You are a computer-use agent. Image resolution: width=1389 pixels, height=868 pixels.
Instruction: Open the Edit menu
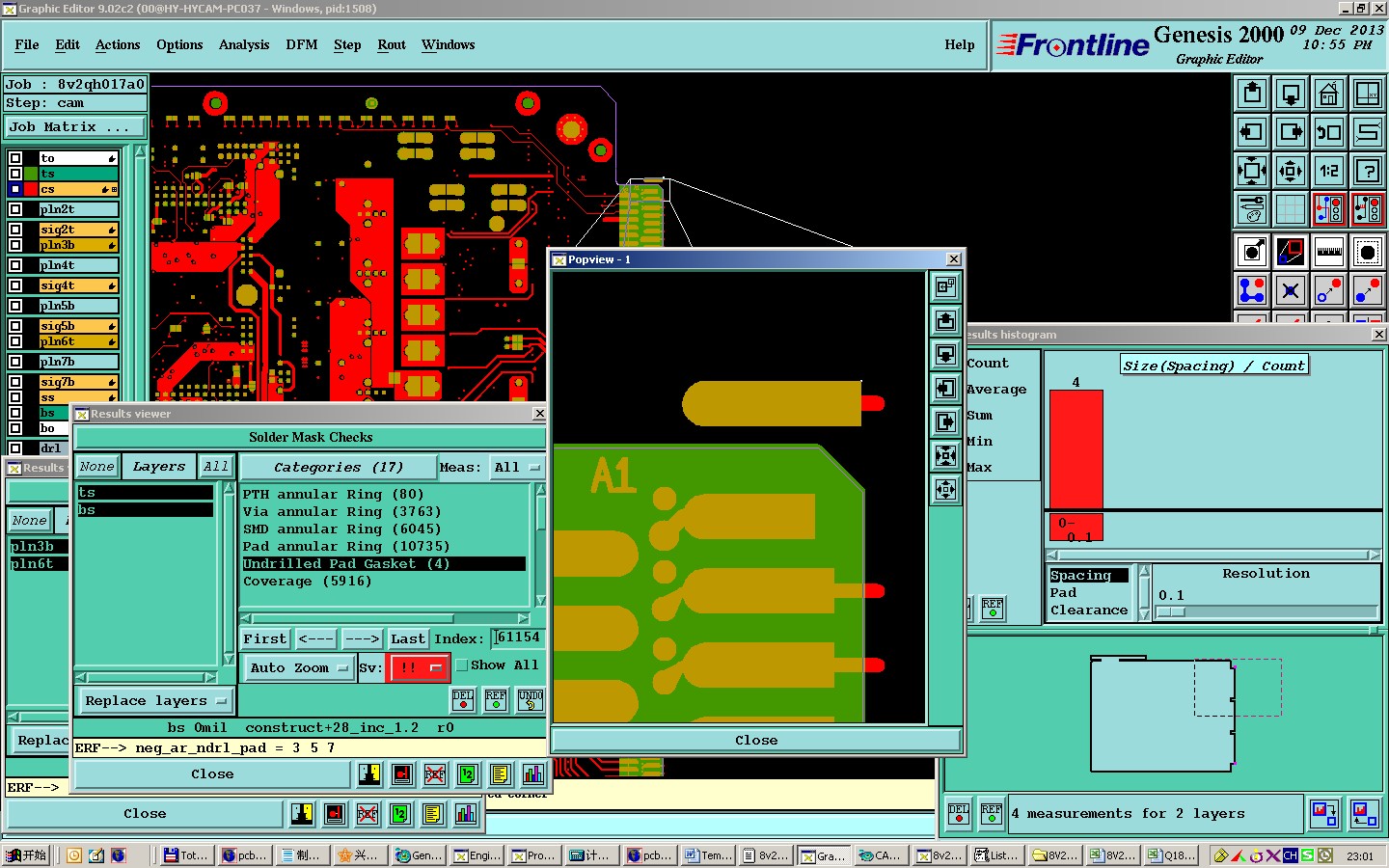tap(68, 45)
